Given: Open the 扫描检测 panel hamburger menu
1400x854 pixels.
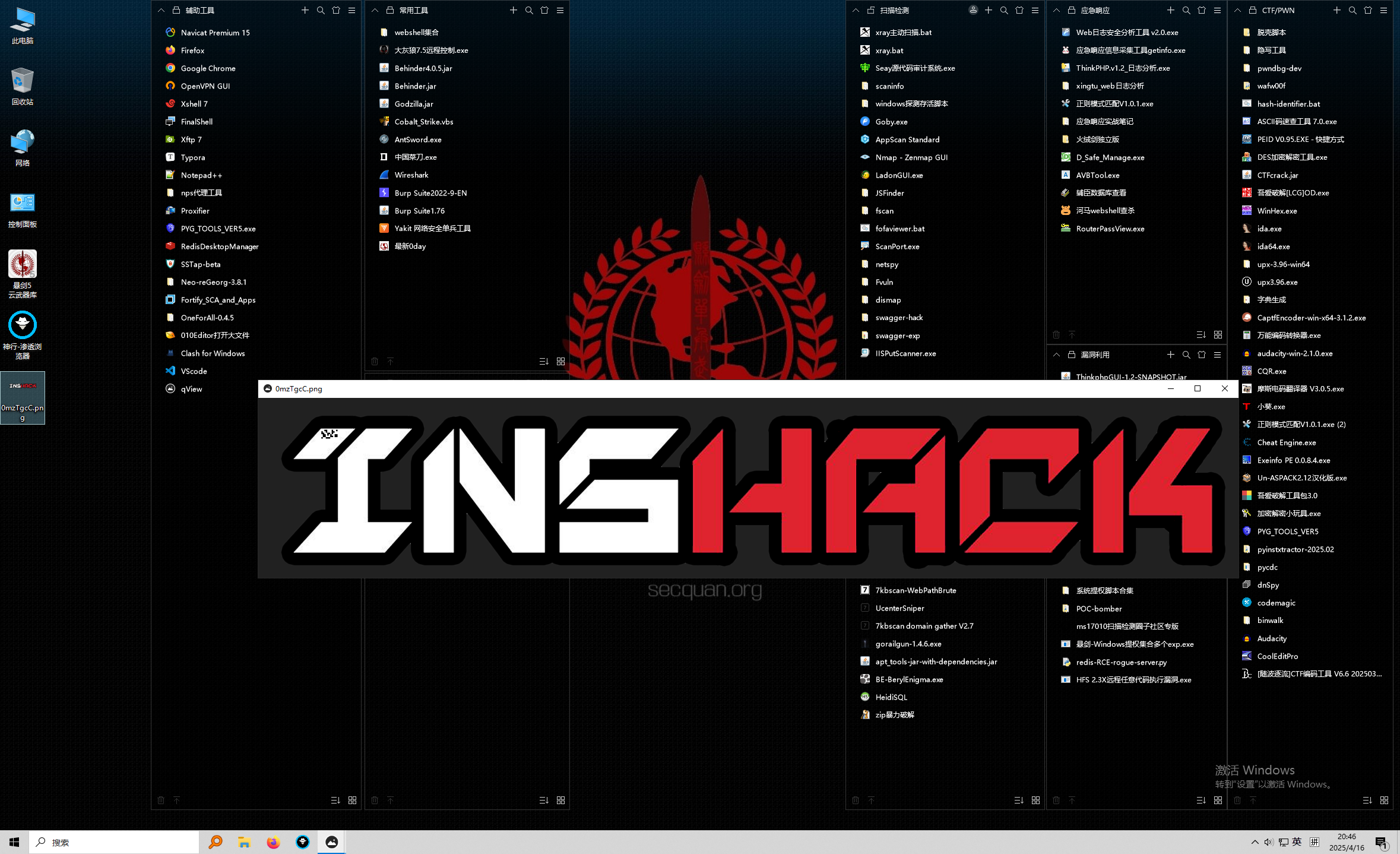Looking at the screenshot, I should pos(1035,10).
